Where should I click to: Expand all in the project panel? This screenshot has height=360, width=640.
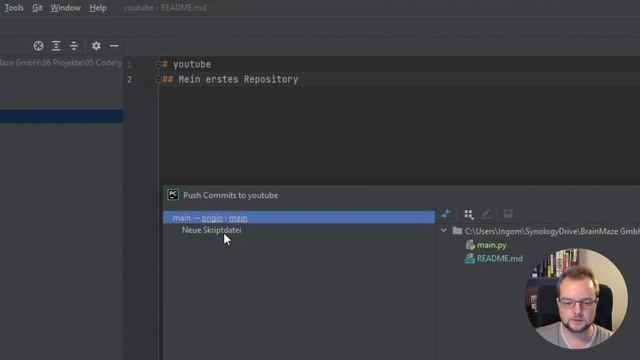[x=56, y=46]
